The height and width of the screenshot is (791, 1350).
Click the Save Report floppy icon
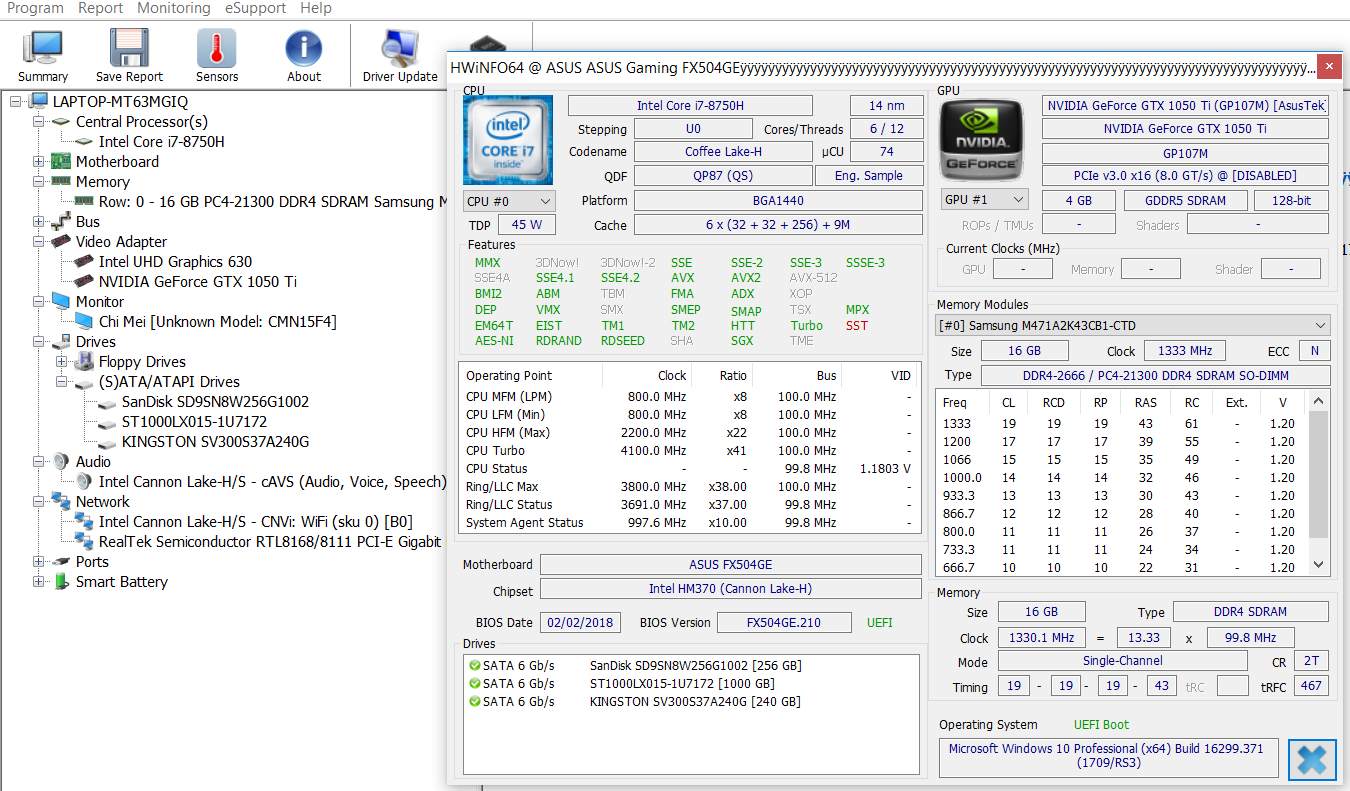[129, 49]
